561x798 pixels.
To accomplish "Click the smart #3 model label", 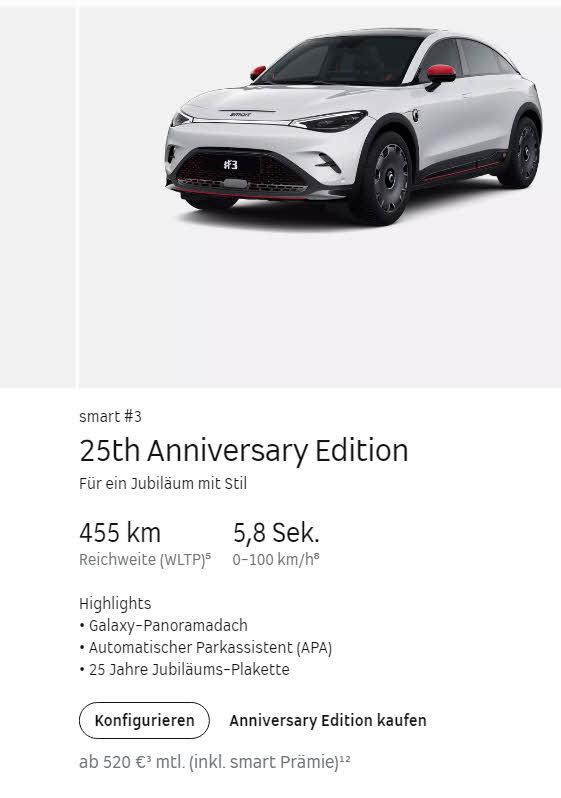I will [110, 416].
